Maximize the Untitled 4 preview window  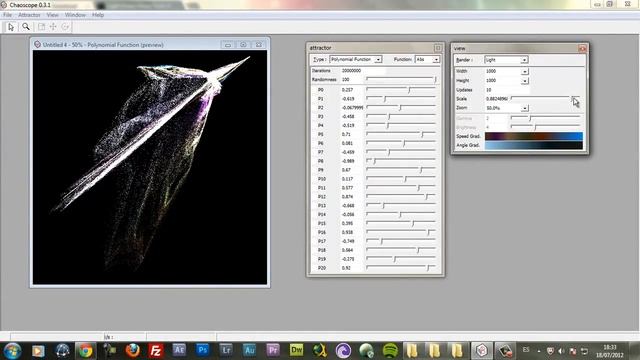point(243,44)
